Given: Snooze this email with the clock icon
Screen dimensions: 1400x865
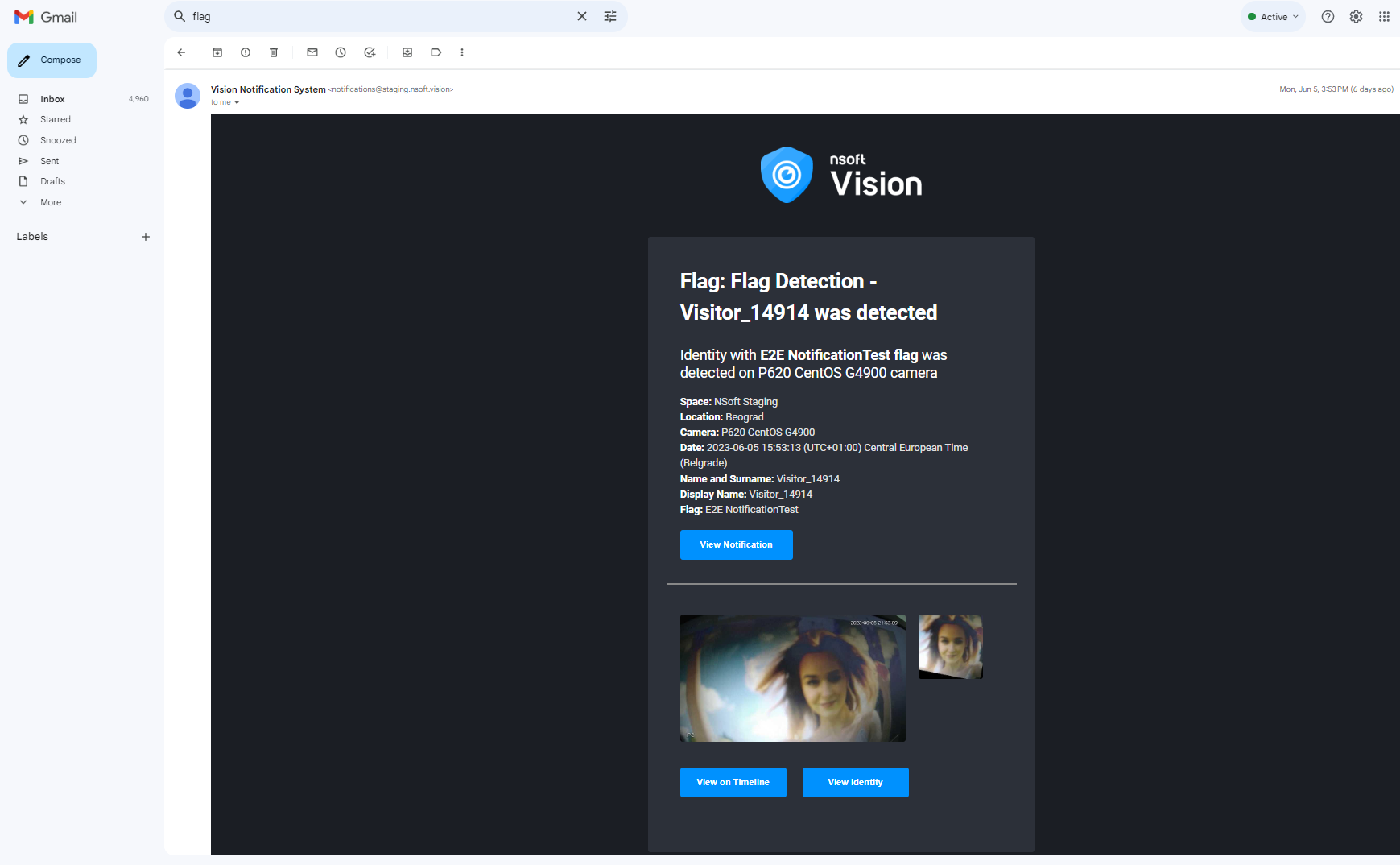Looking at the screenshot, I should coord(341,52).
